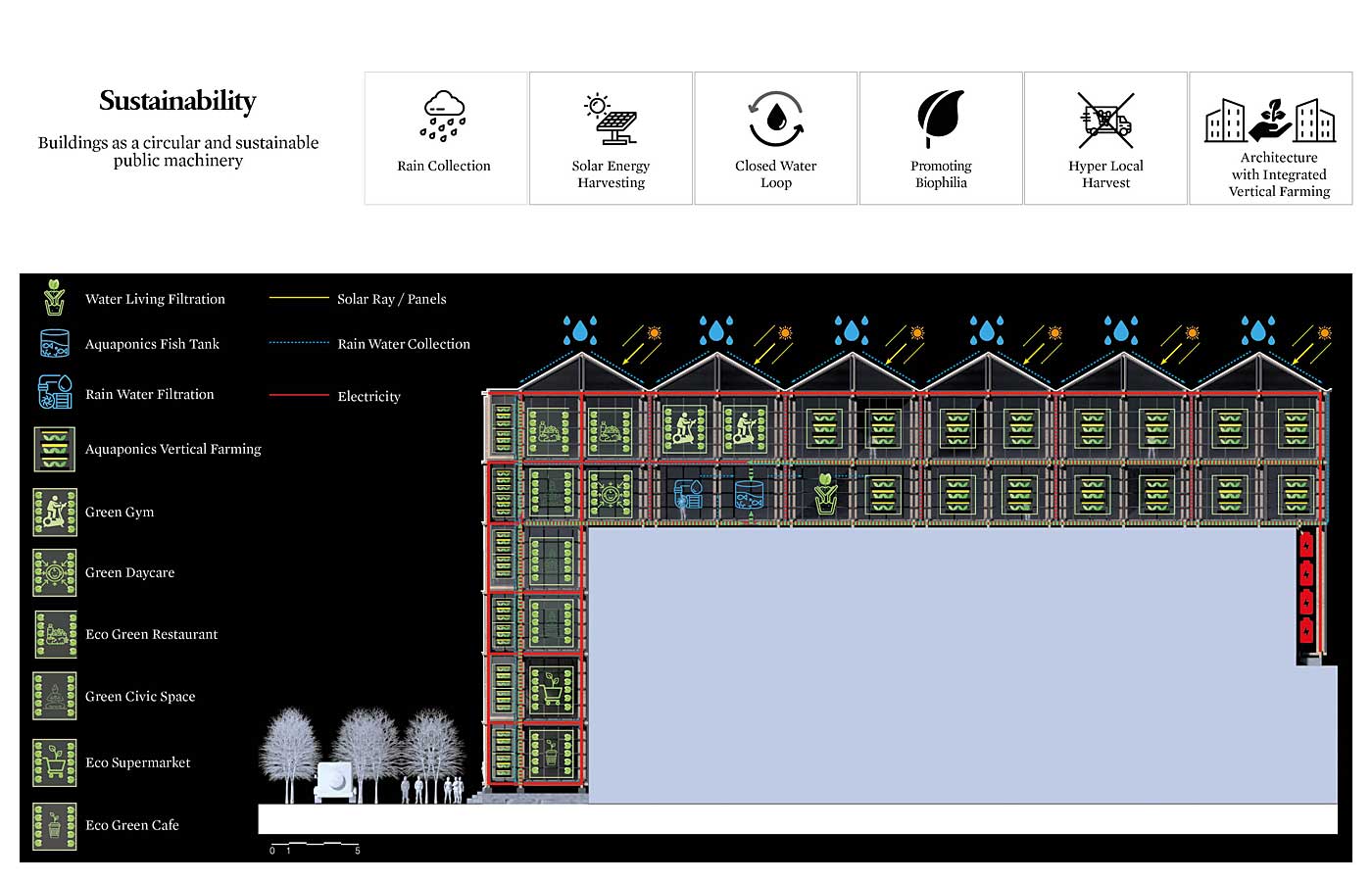Click the red Electricity line swatch

pos(299,396)
